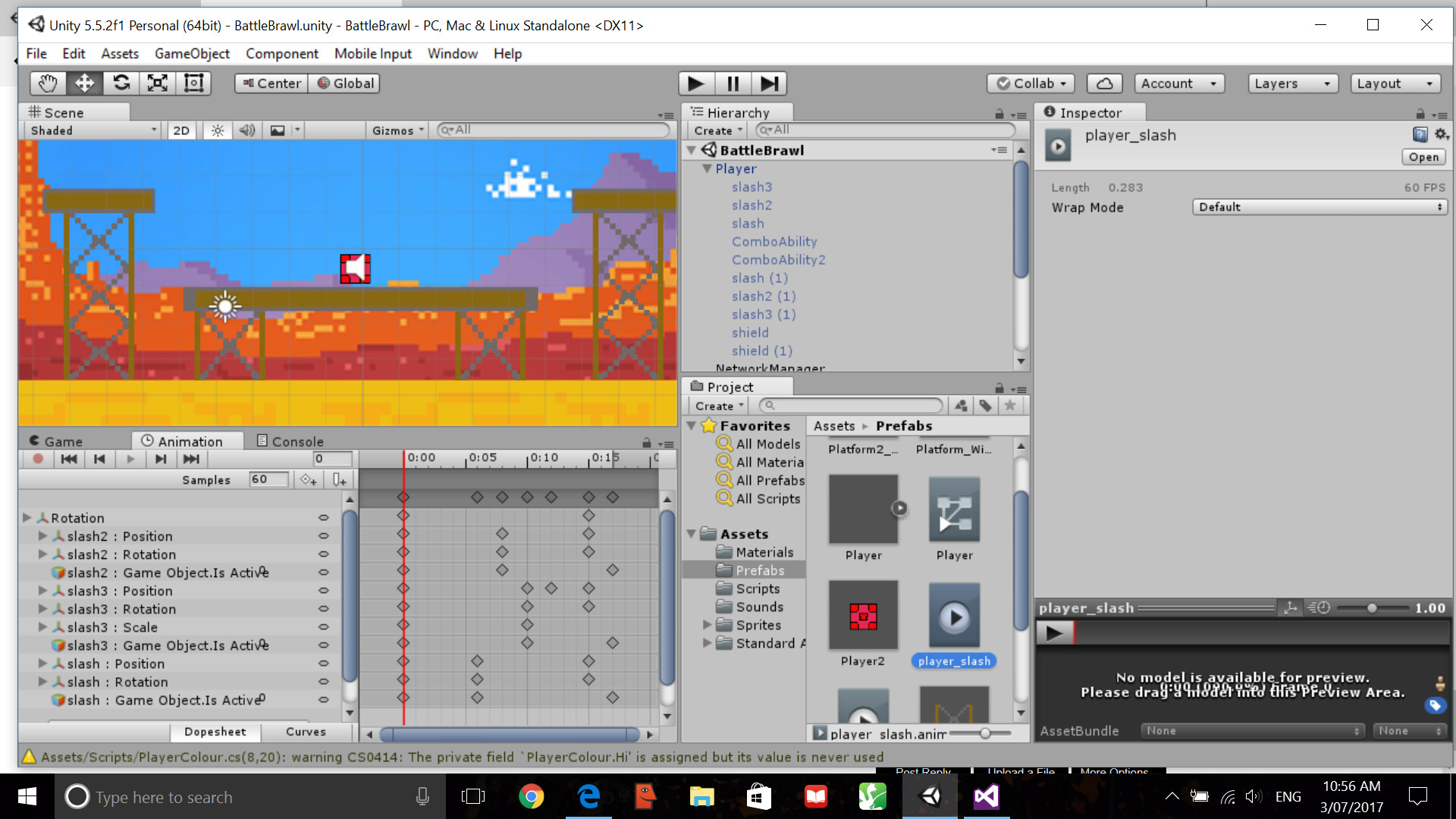Viewport: 1456px width, 819px height.
Task: Click the Open button for player_slash animation
Action: (x=1423, y=157)
